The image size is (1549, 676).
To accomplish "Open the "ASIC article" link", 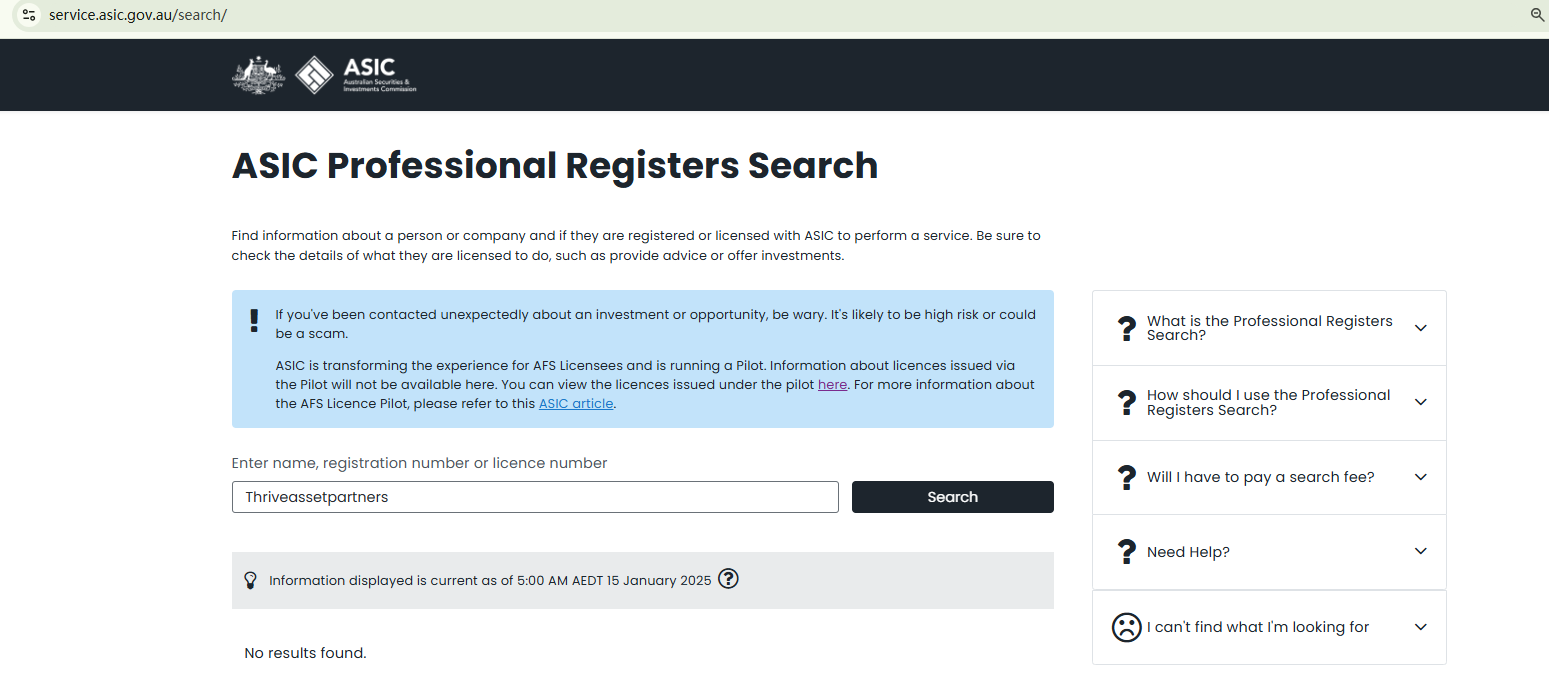I will 576,404.
